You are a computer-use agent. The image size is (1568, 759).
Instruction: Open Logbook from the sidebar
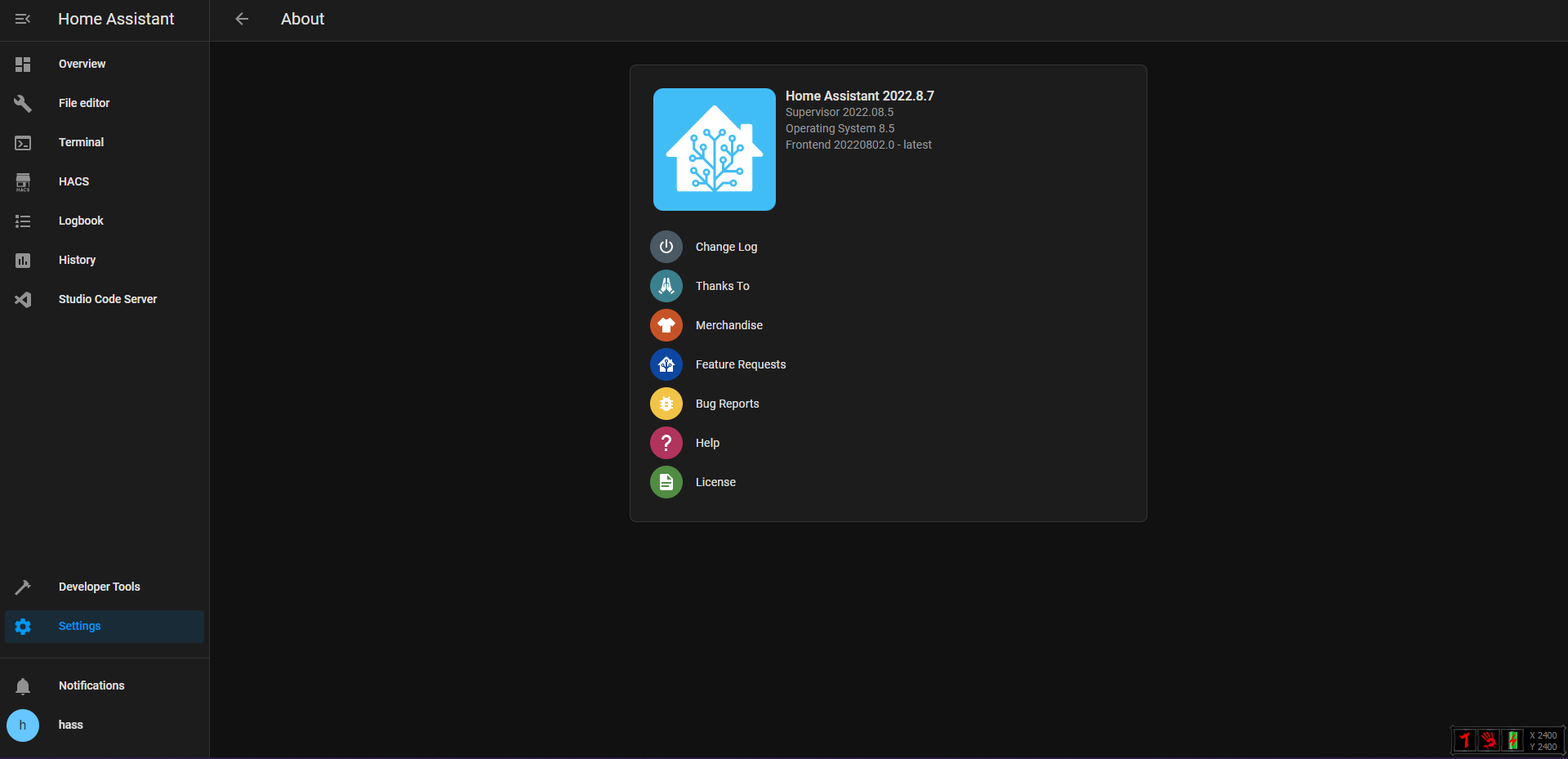[x=81, y=221]
